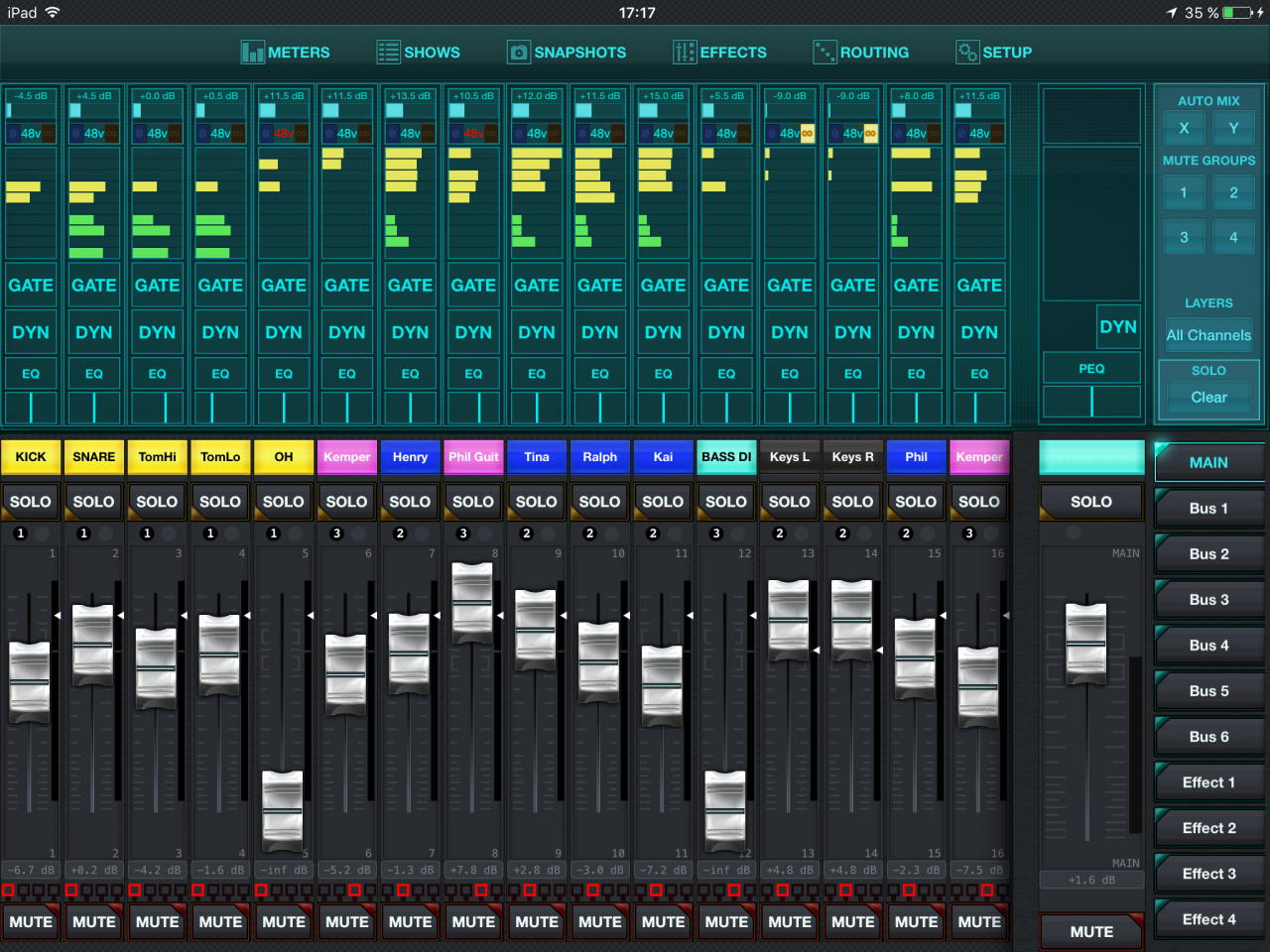Select the Bus 1 mix

1208,508
